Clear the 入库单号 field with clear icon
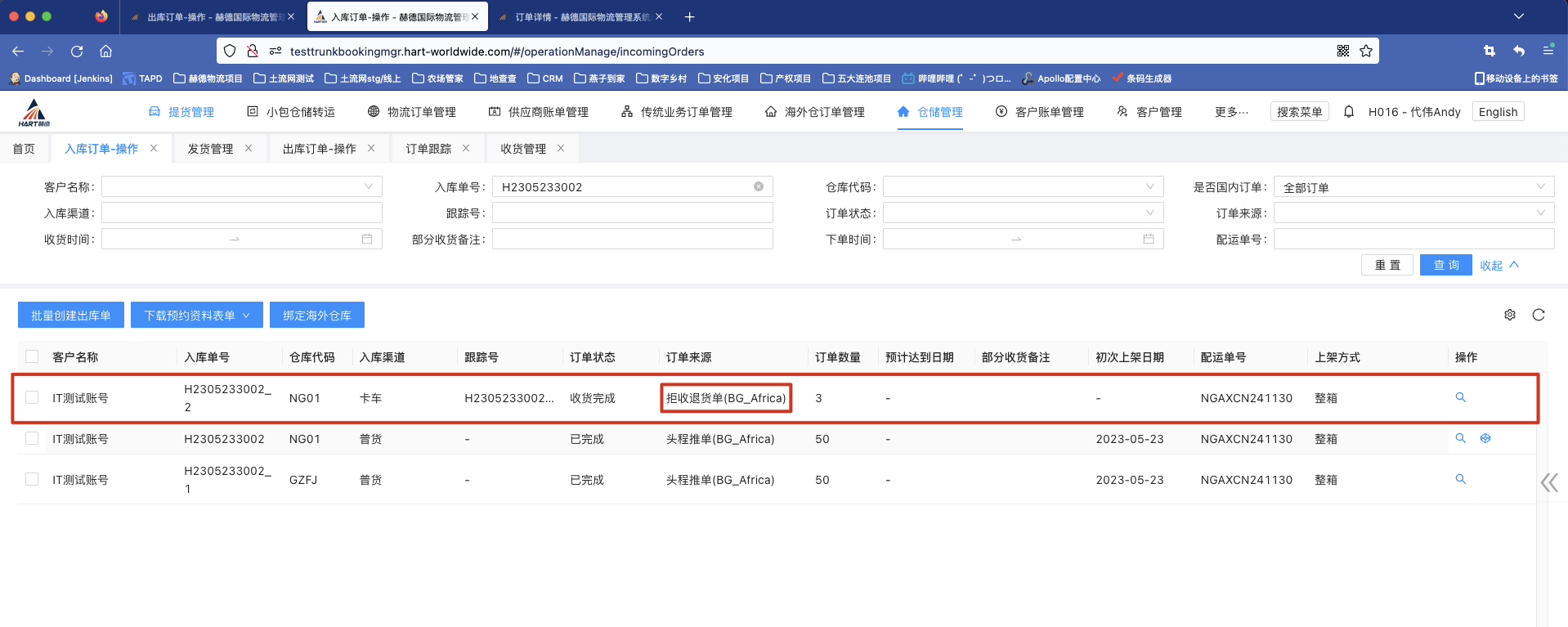Screen dimensions: 1568x627 [758, 186]
